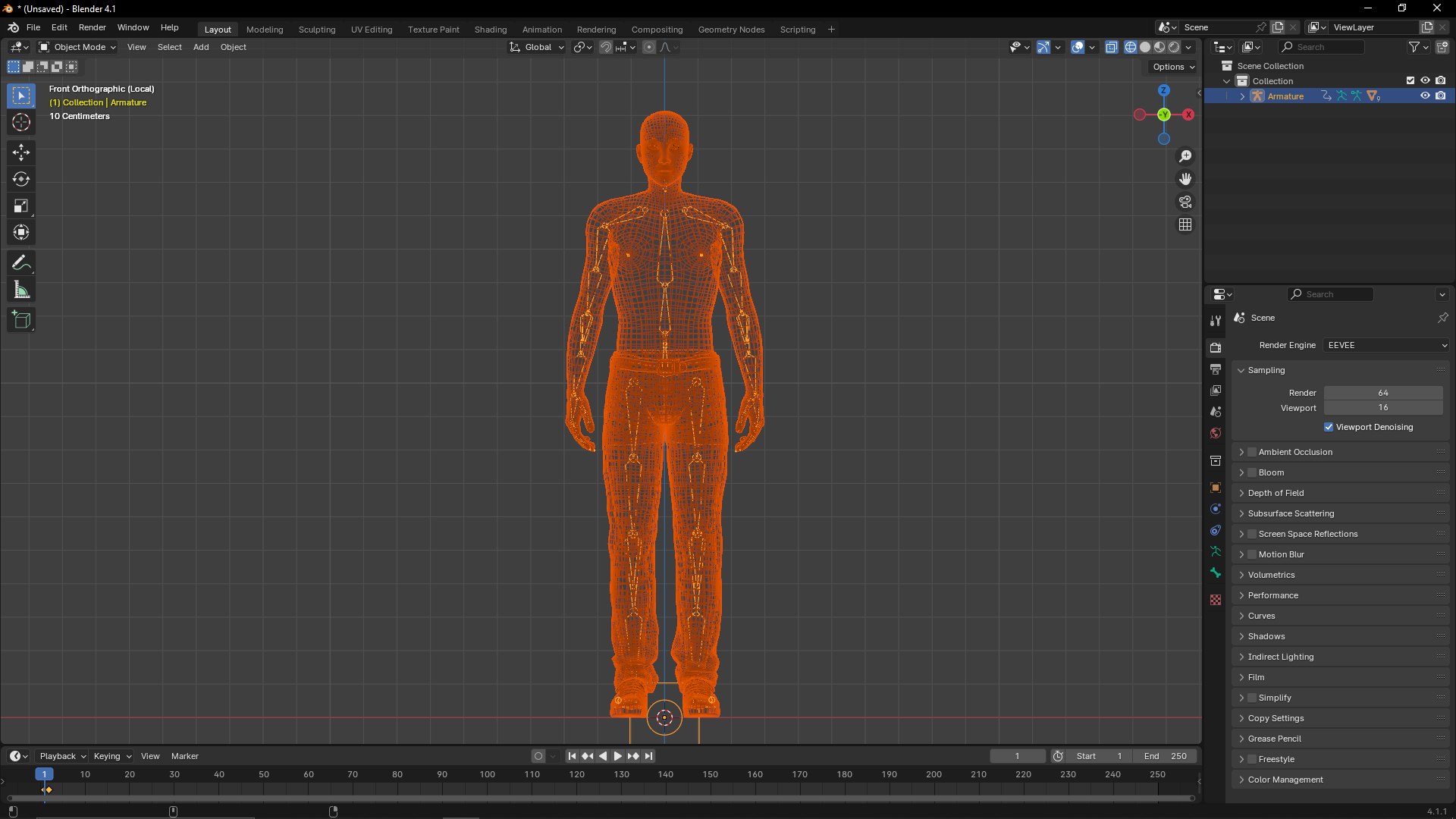The width and height of the screenshot is (1456, 819).
Task: Open the Global transform orientation dropdown
Action: coord(537,47)
